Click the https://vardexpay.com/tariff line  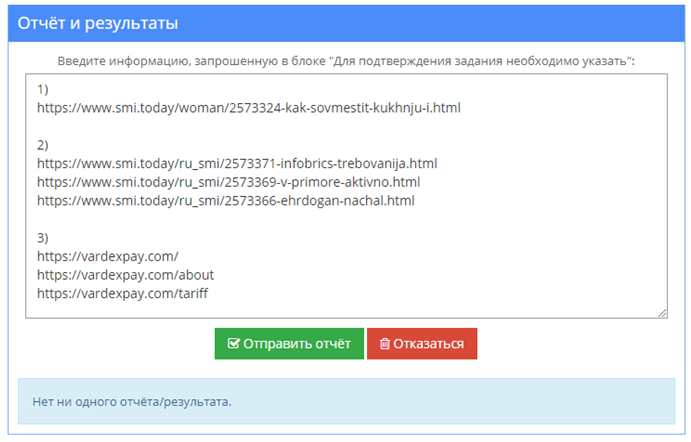click(122, 293)
